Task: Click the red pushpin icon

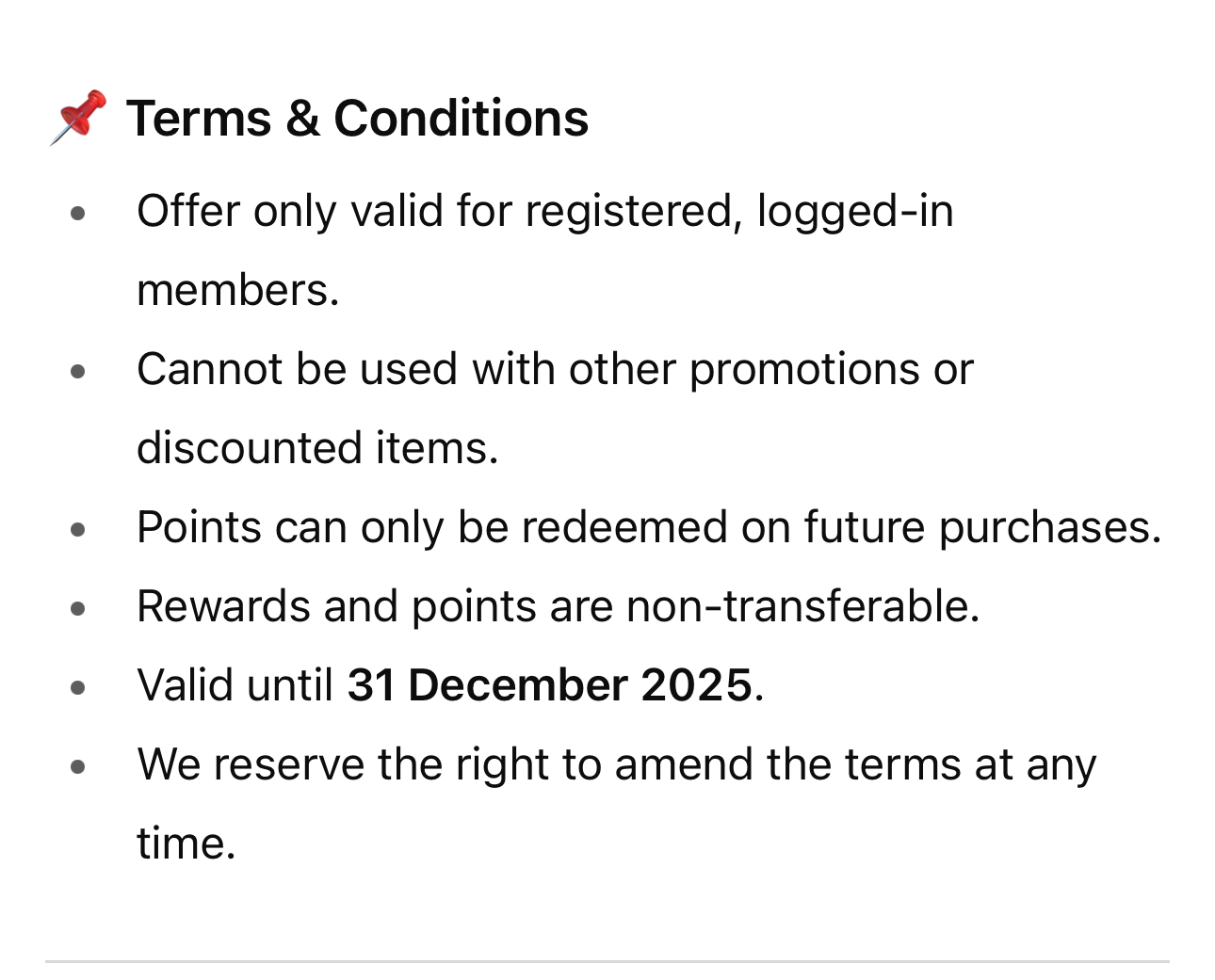Action: (78, 118)
